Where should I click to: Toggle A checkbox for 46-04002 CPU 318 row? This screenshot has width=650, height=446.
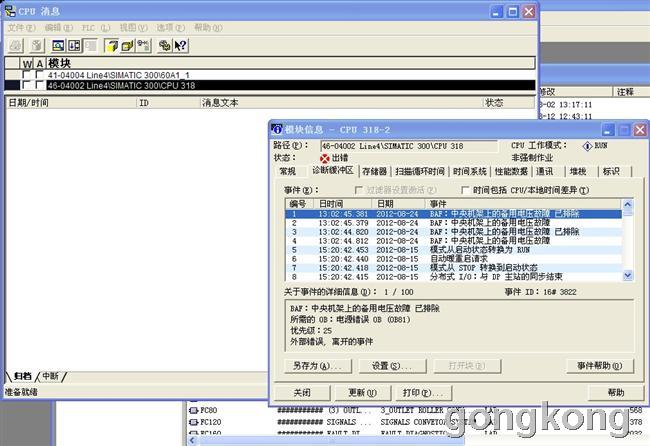pyautogui.click(x=39, y=85)
